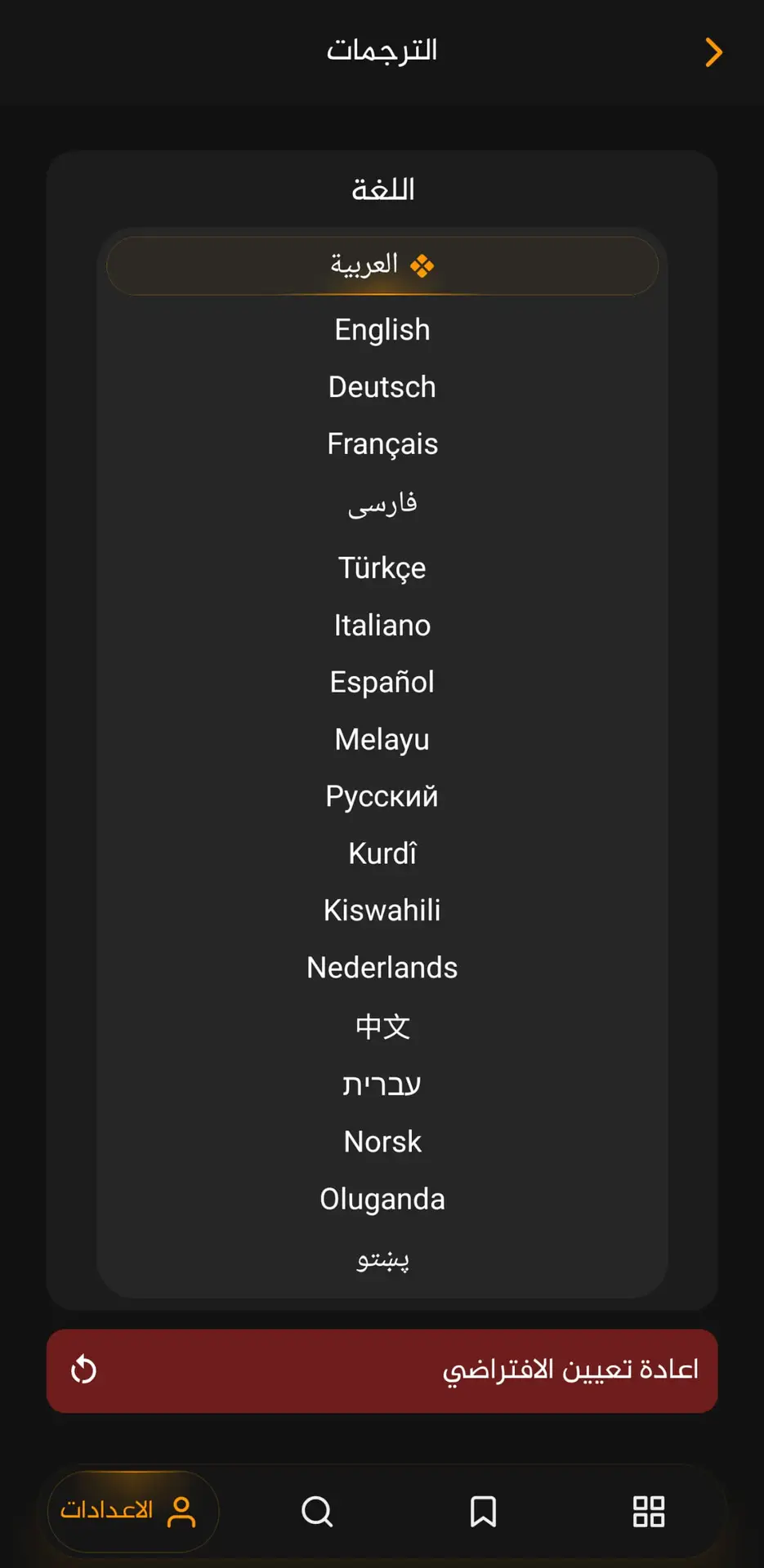Open bookmarks from the bottom navigation
The image size is (764, 1568).
point(483,1512)
